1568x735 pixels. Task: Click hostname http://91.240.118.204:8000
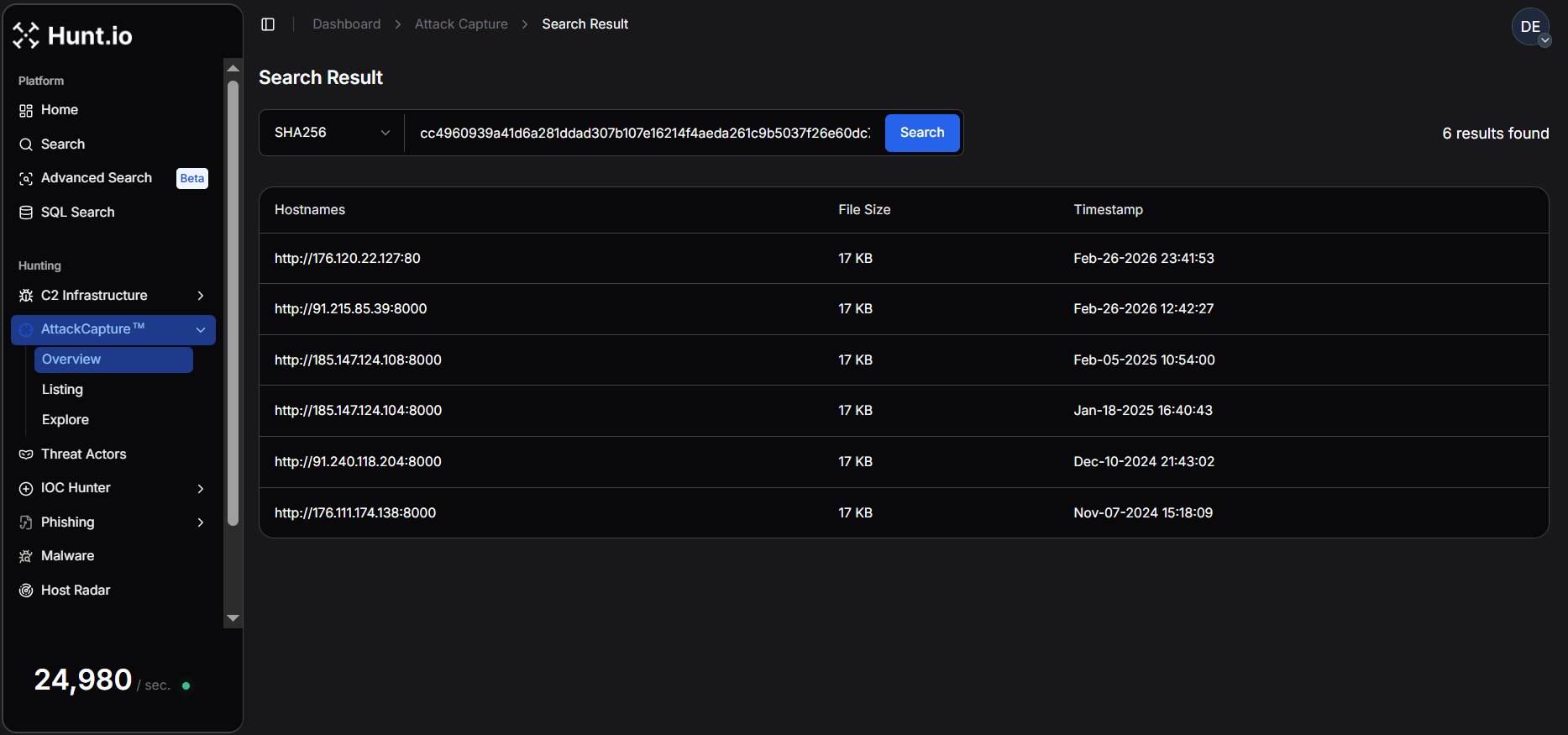358,462
